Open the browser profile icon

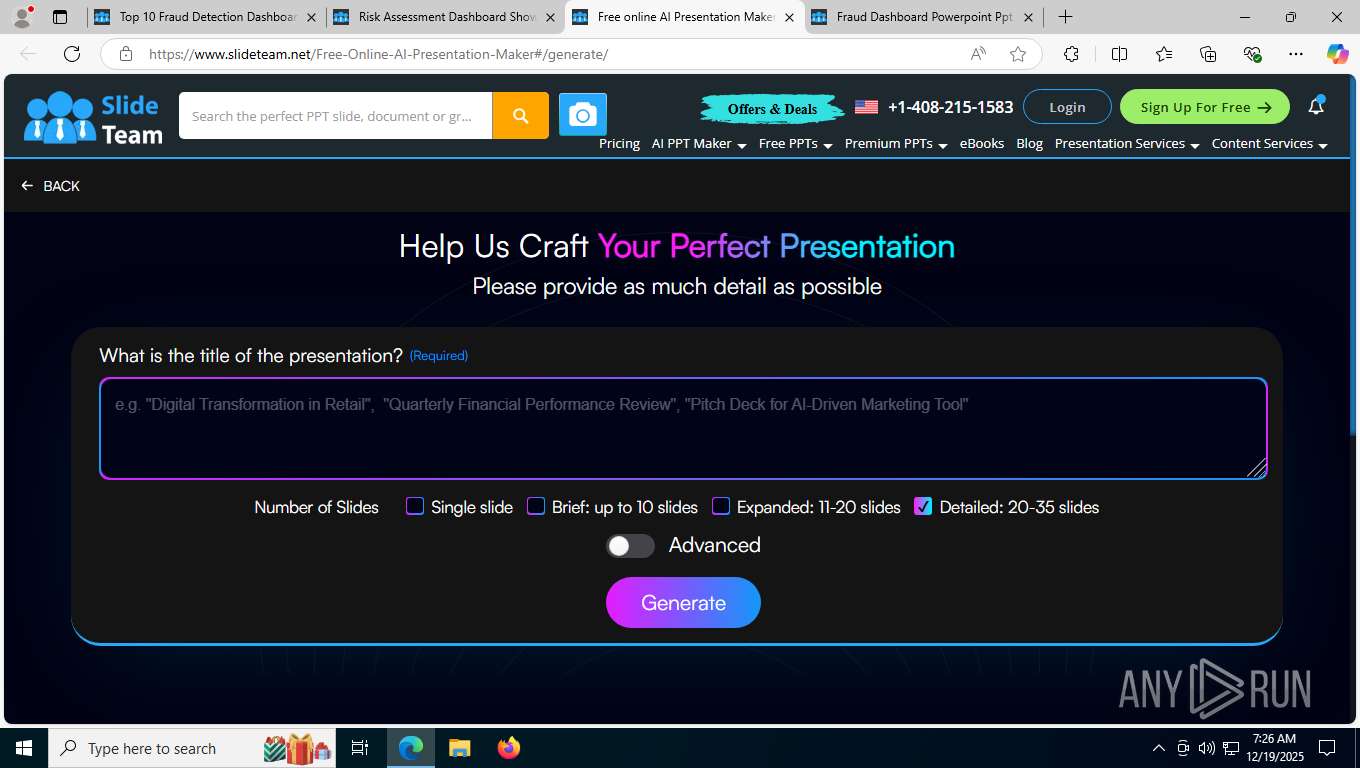coord(22,17)
